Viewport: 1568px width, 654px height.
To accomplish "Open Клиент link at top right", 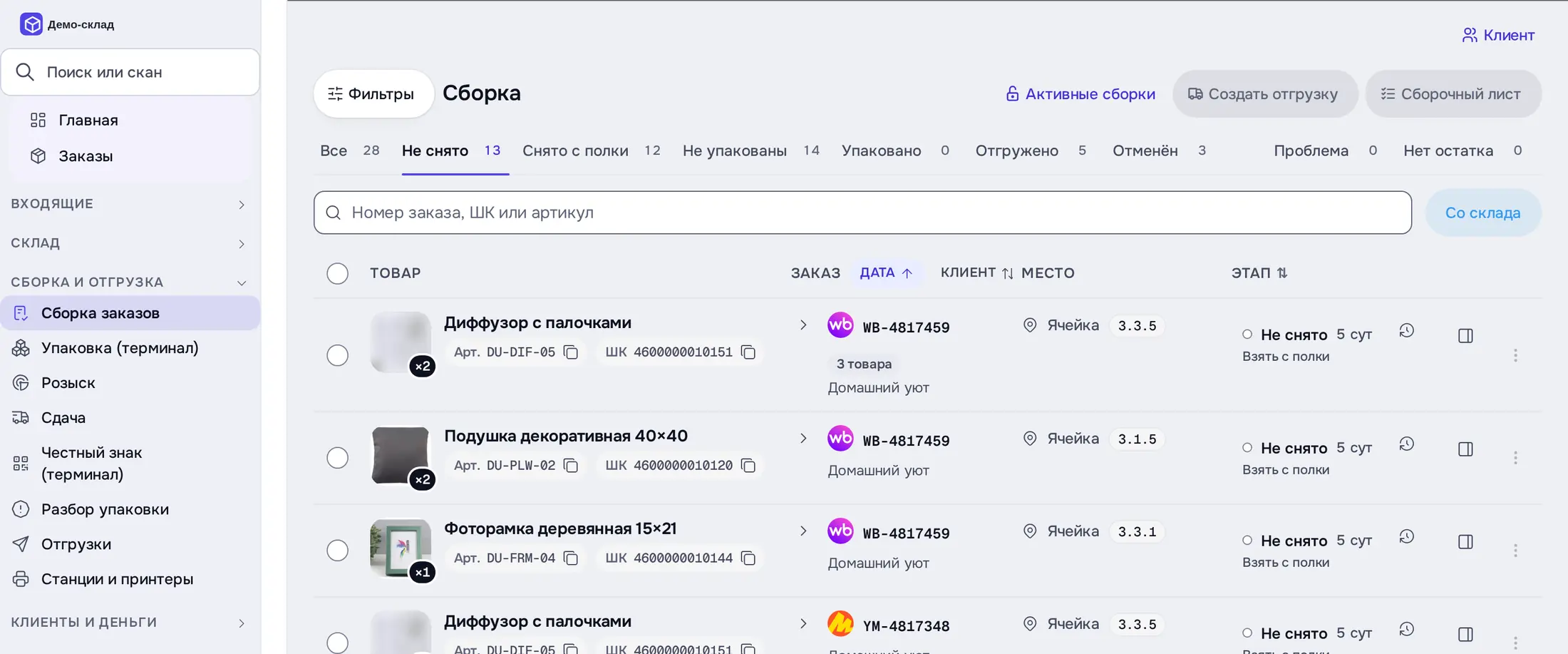I will click(x=1498, y=35).
